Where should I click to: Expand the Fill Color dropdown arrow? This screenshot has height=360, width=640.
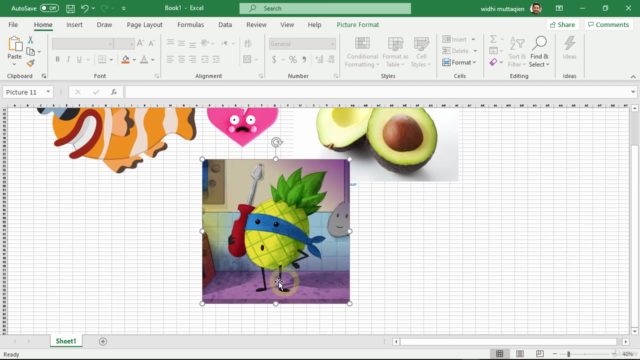coord(134,60)
